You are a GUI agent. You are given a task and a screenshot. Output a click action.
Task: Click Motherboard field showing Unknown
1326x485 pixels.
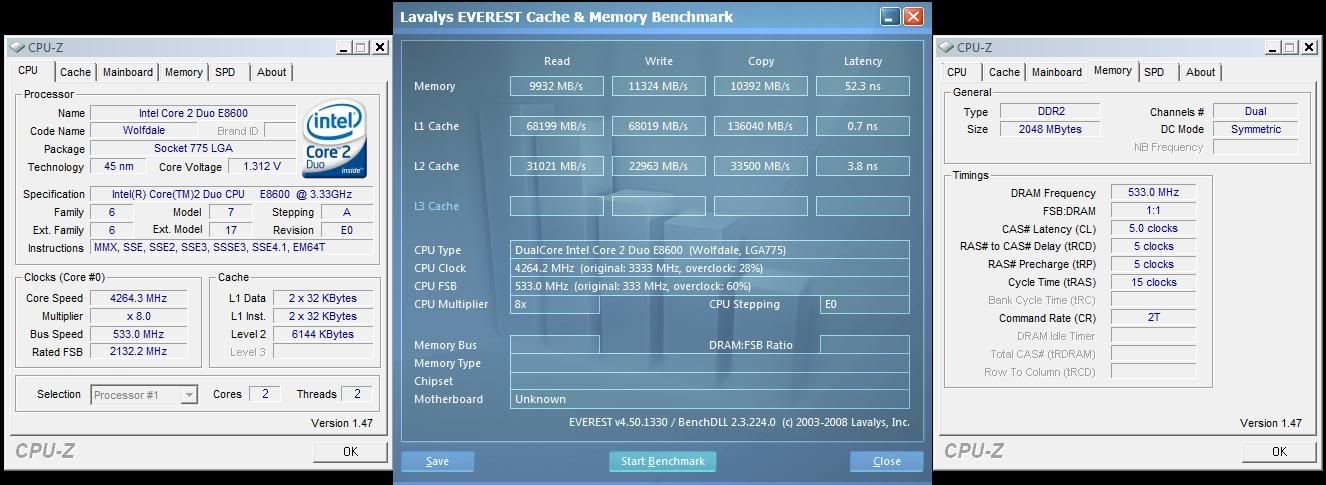(710, 399)
